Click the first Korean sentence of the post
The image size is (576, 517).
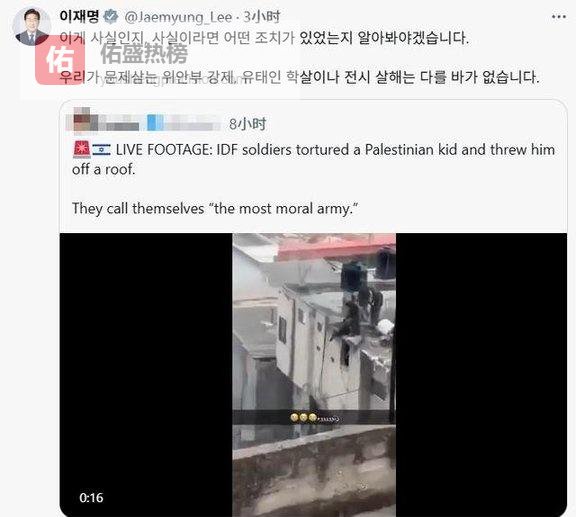[264, 38]
